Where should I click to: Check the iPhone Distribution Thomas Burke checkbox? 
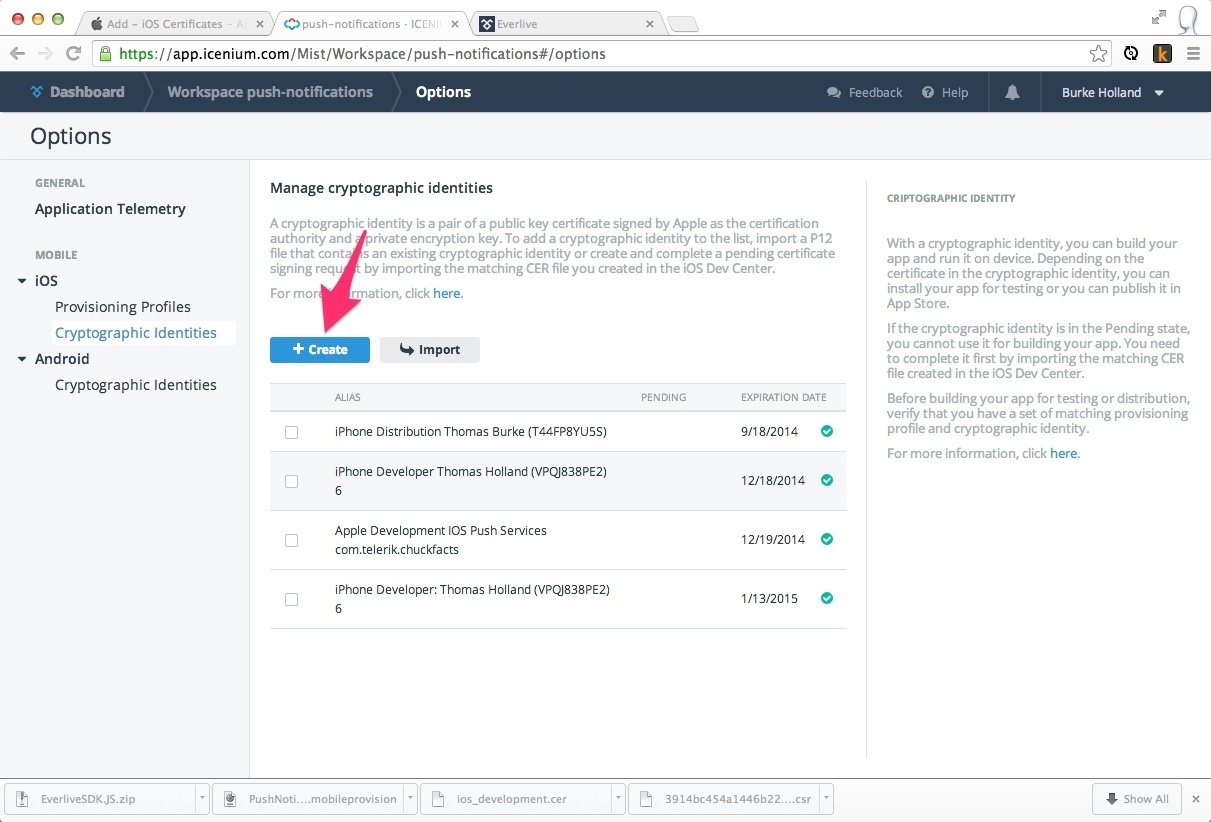pyautogui.click(x=292, y=433)
